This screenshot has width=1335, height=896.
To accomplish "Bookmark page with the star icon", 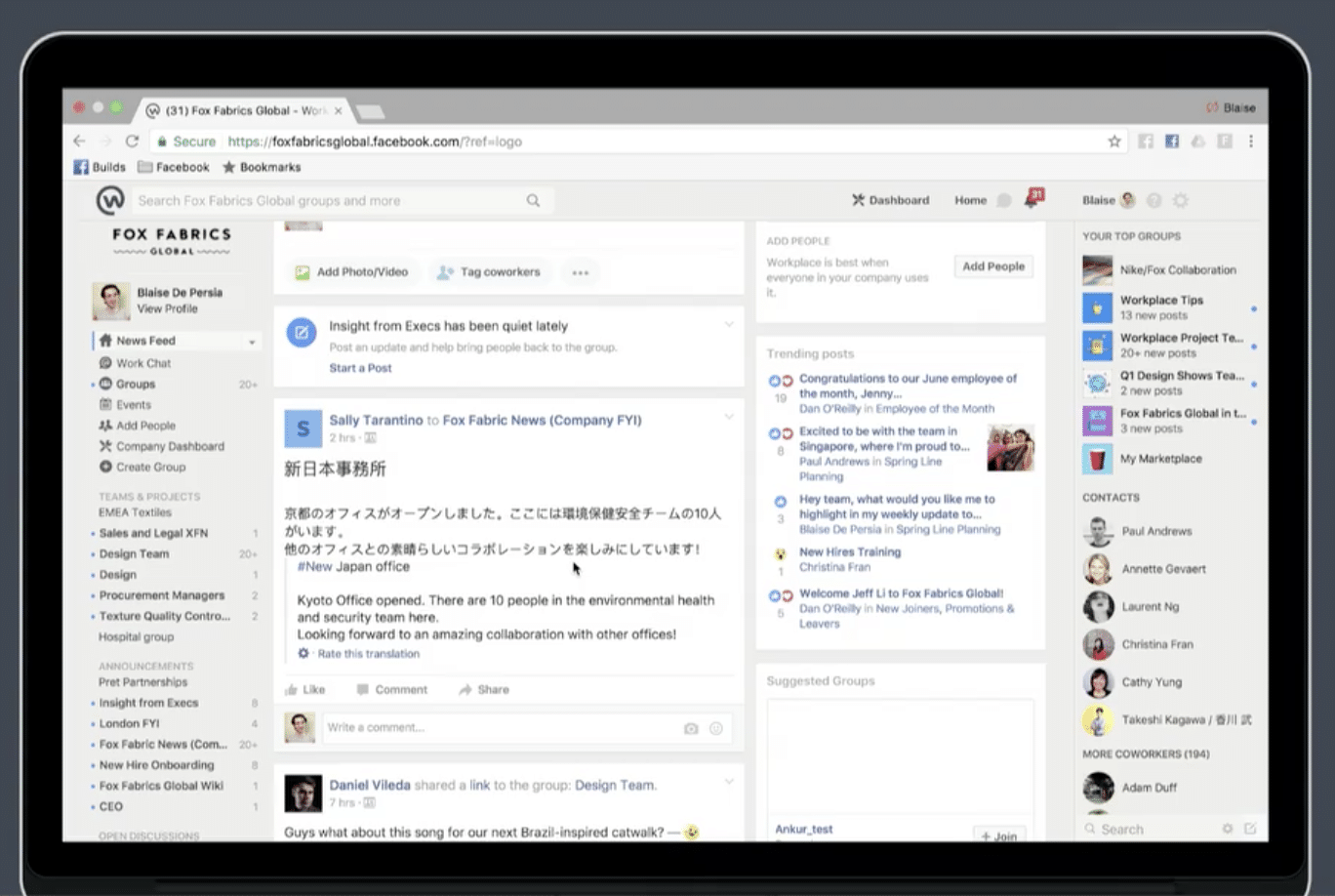I will pos(1114,142).
